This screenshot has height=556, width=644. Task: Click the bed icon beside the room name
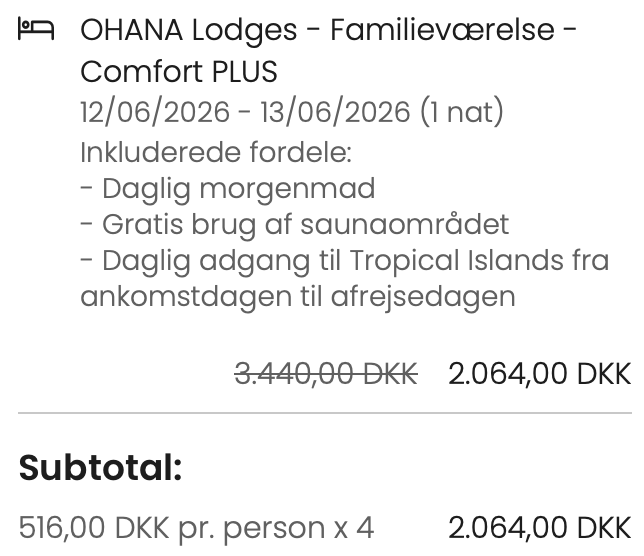point(35,30)
